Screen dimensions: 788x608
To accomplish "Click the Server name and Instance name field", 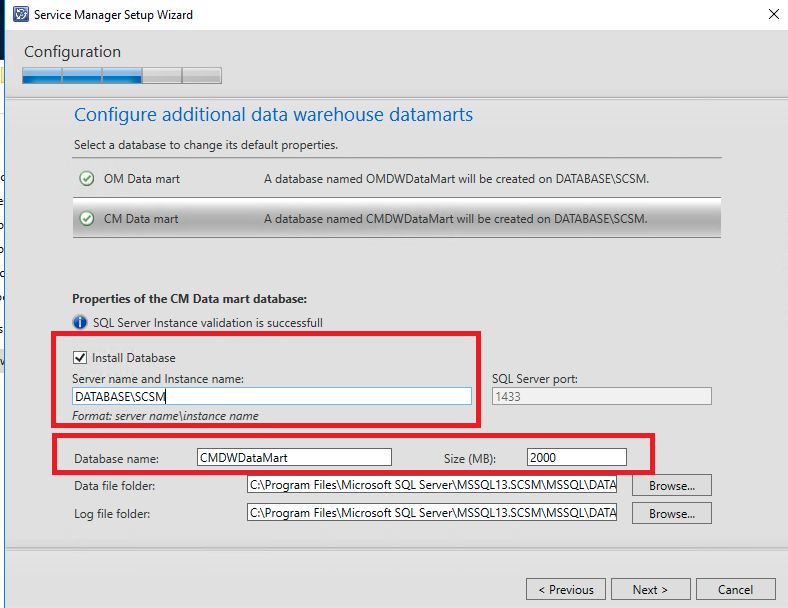I will 272,396.
